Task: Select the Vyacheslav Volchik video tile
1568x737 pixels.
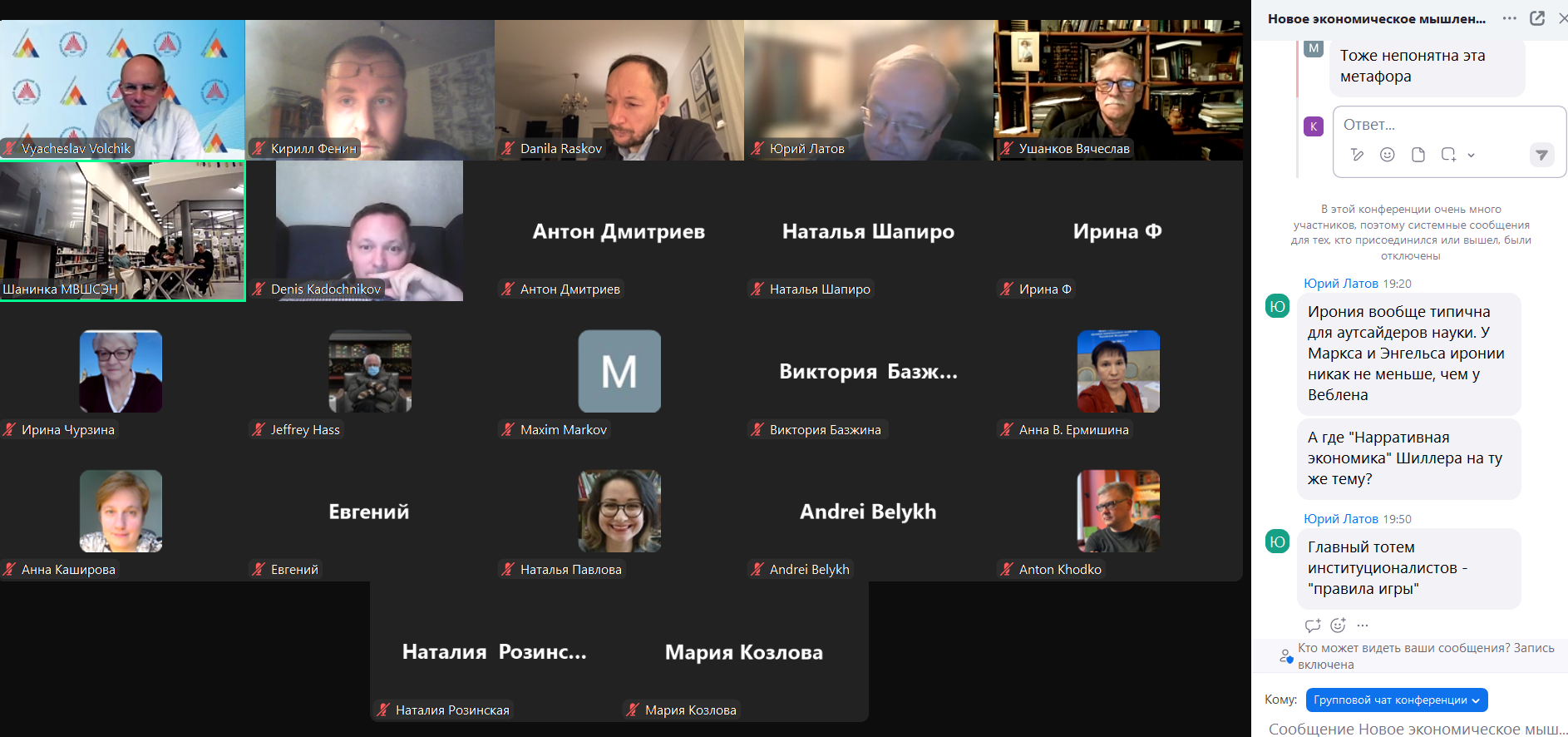Action: (122, 90)
